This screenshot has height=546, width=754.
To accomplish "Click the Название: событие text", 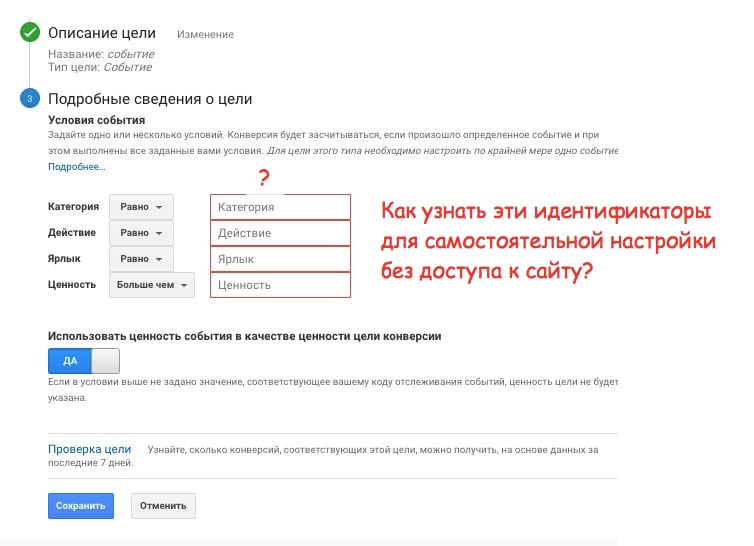I will pos(101,54).
